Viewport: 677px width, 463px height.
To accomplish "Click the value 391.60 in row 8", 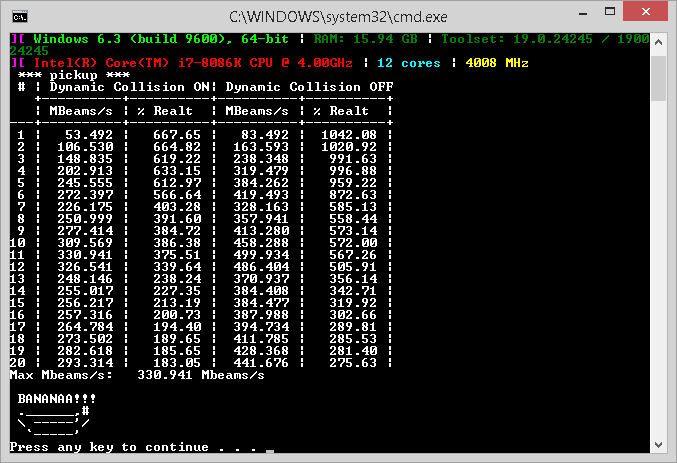I will point(177,219).
